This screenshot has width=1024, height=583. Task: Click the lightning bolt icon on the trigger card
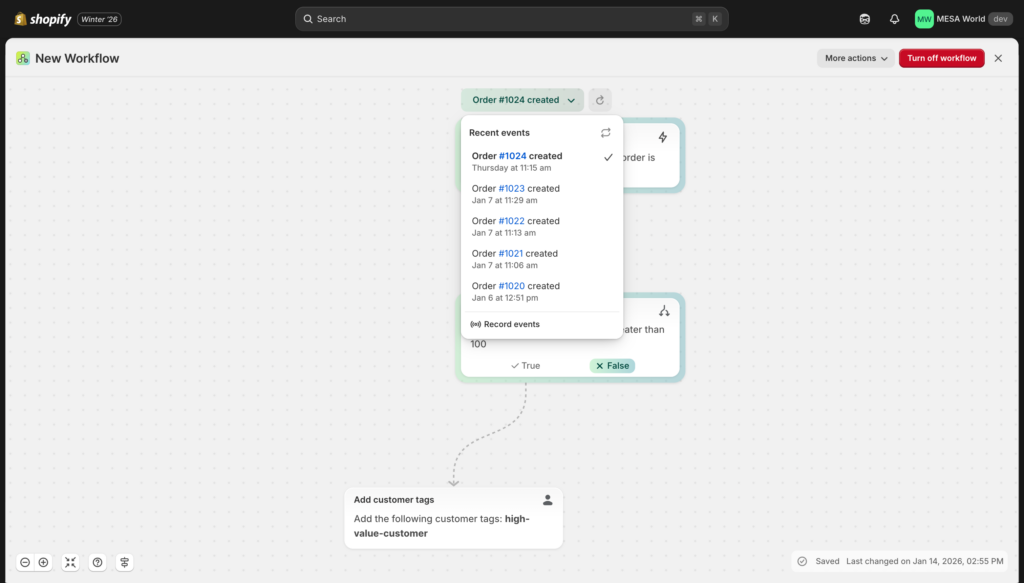pyautogui.click(x=663, y=135)
